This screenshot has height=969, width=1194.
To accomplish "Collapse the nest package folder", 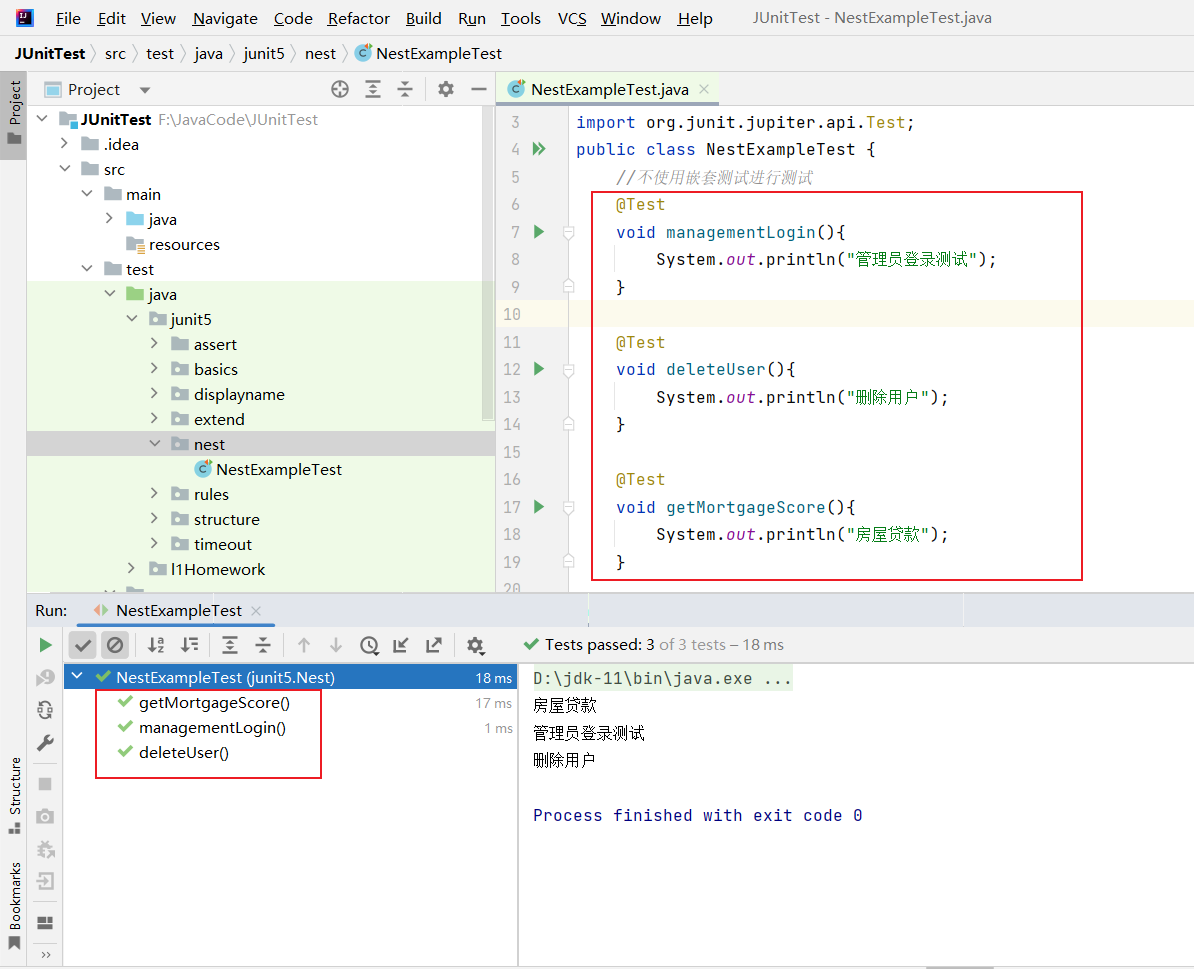I will pyautogui.click(x=155, y=444).
